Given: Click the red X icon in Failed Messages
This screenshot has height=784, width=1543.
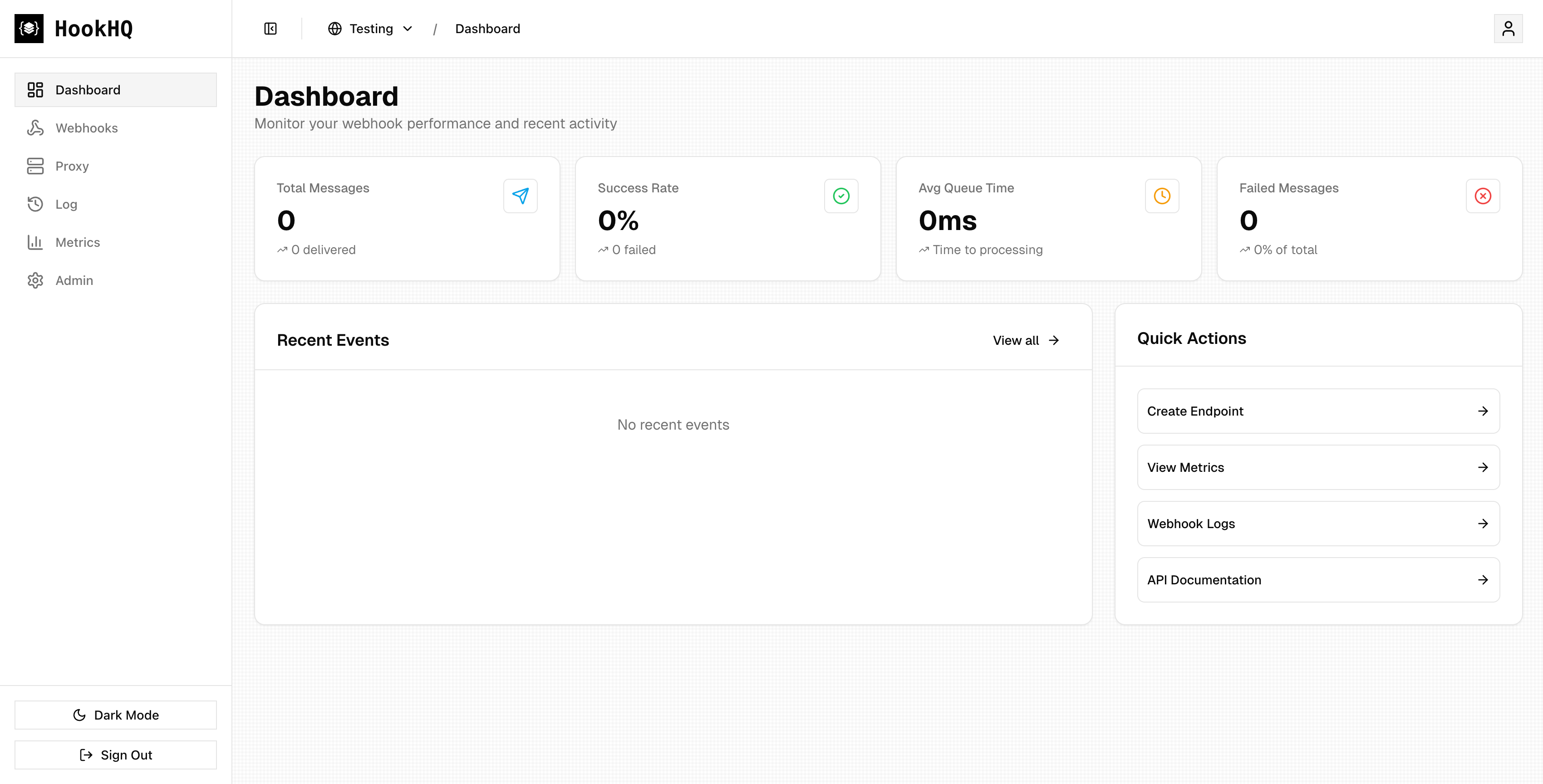Looking at the screenshot, I should pyautogui.click(x=1483, y=196).
